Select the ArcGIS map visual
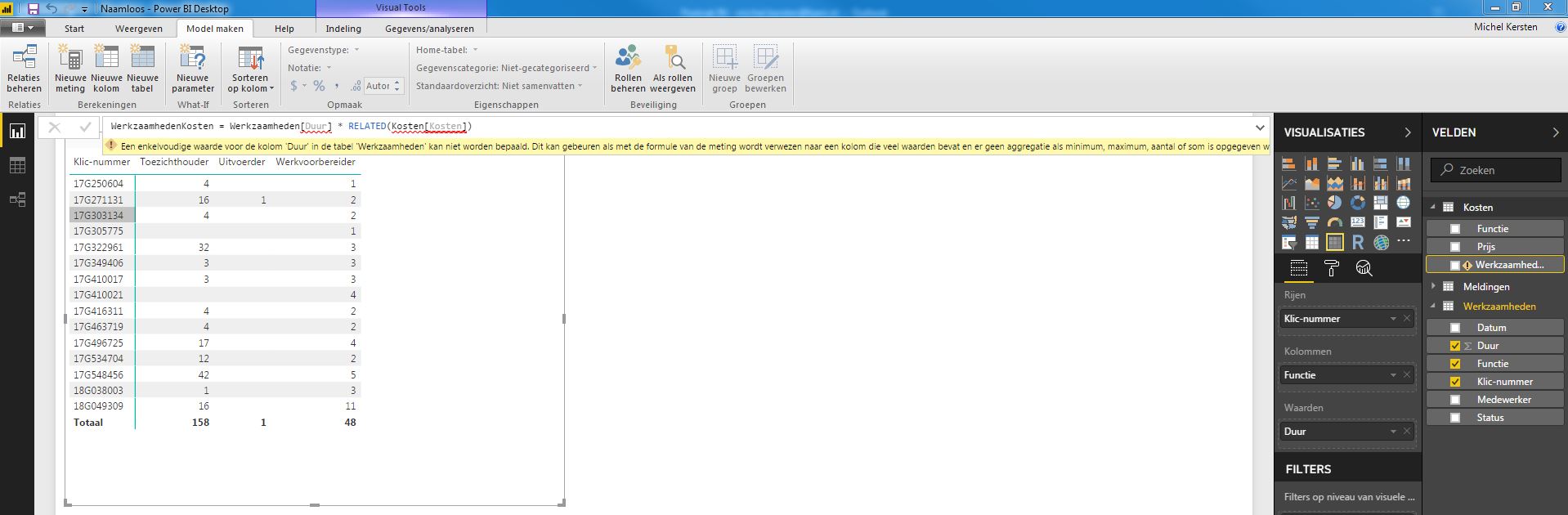This screenshot has width=1568, height=515. tap(1380, 241)
